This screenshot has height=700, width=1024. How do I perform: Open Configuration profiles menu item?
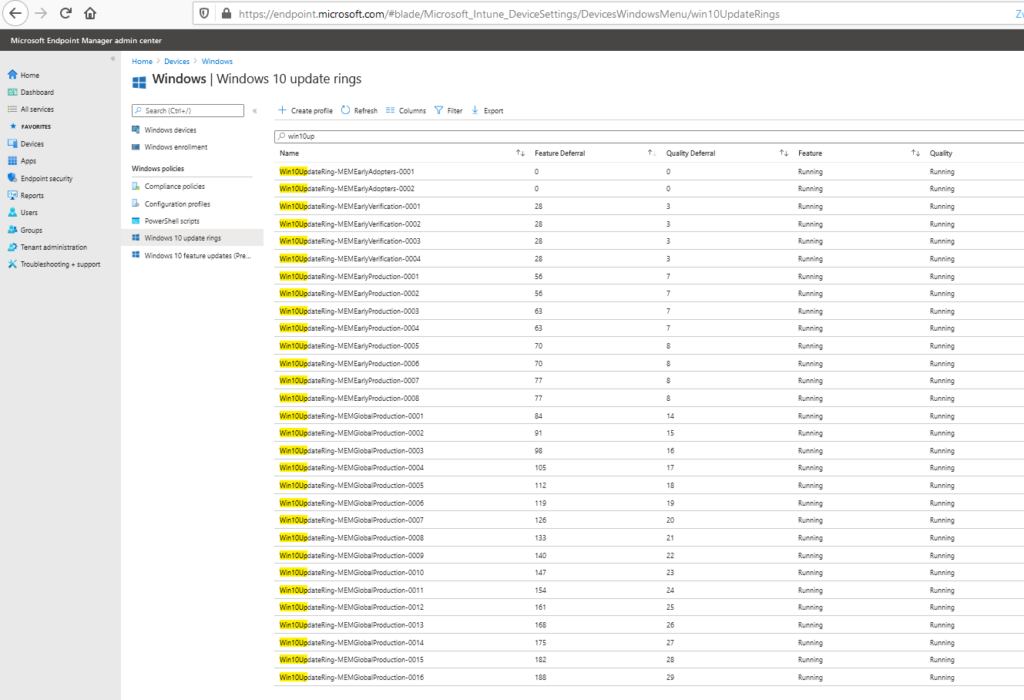(177, 204)
